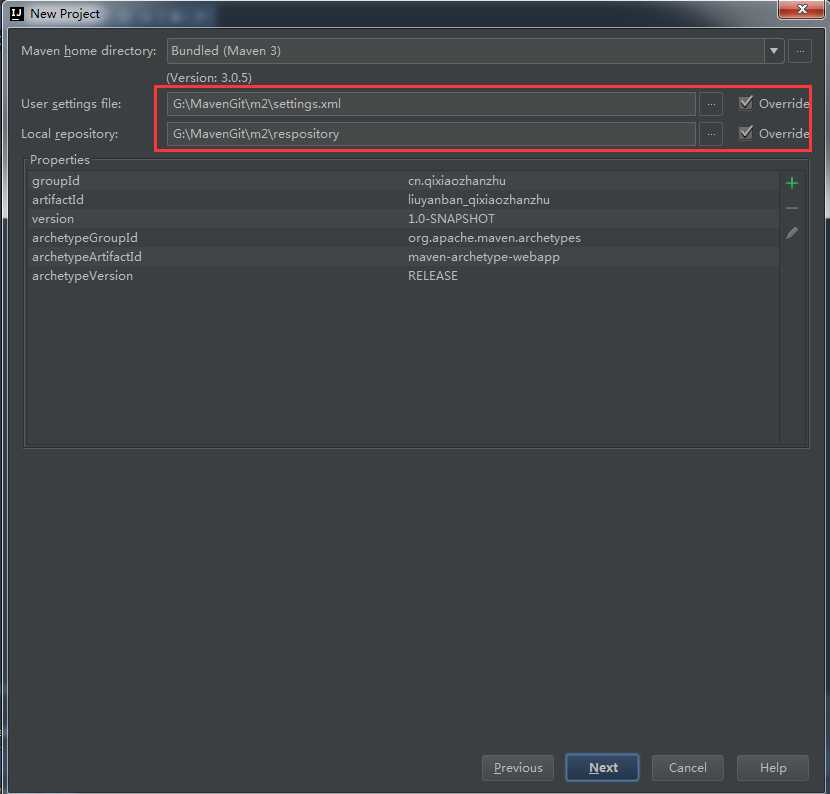Screen dimensions: 830x794
Task: Click the Next button
Action: [602, 768]
